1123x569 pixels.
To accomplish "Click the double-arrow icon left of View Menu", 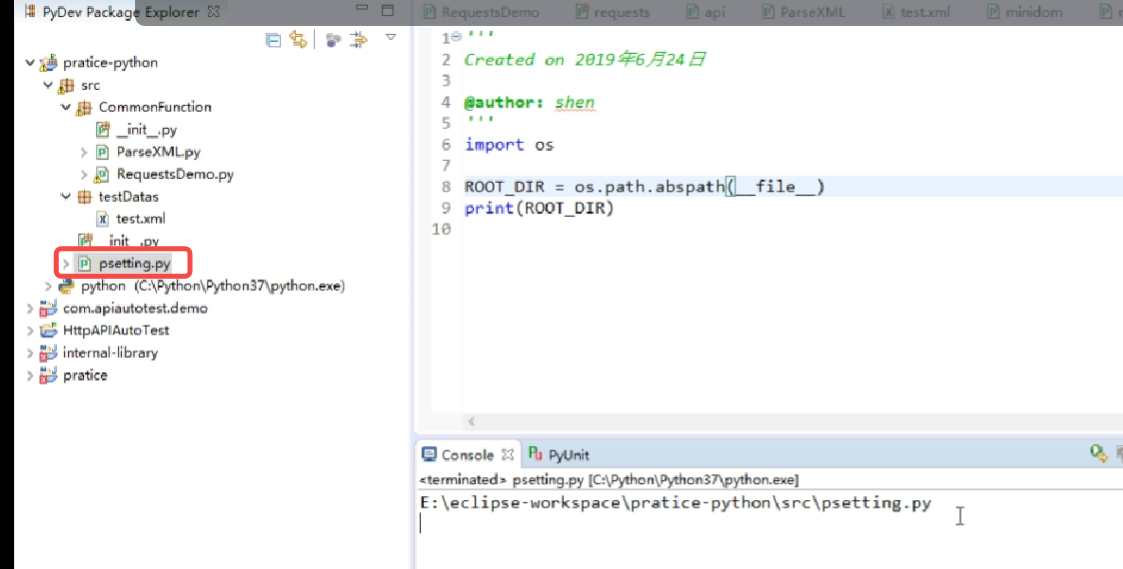I will (x=359, y=40).
